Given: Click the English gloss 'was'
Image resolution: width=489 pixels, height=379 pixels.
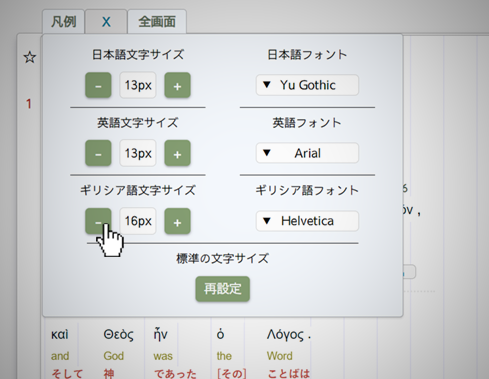Looking at the screenshot, I should (163, 356).
